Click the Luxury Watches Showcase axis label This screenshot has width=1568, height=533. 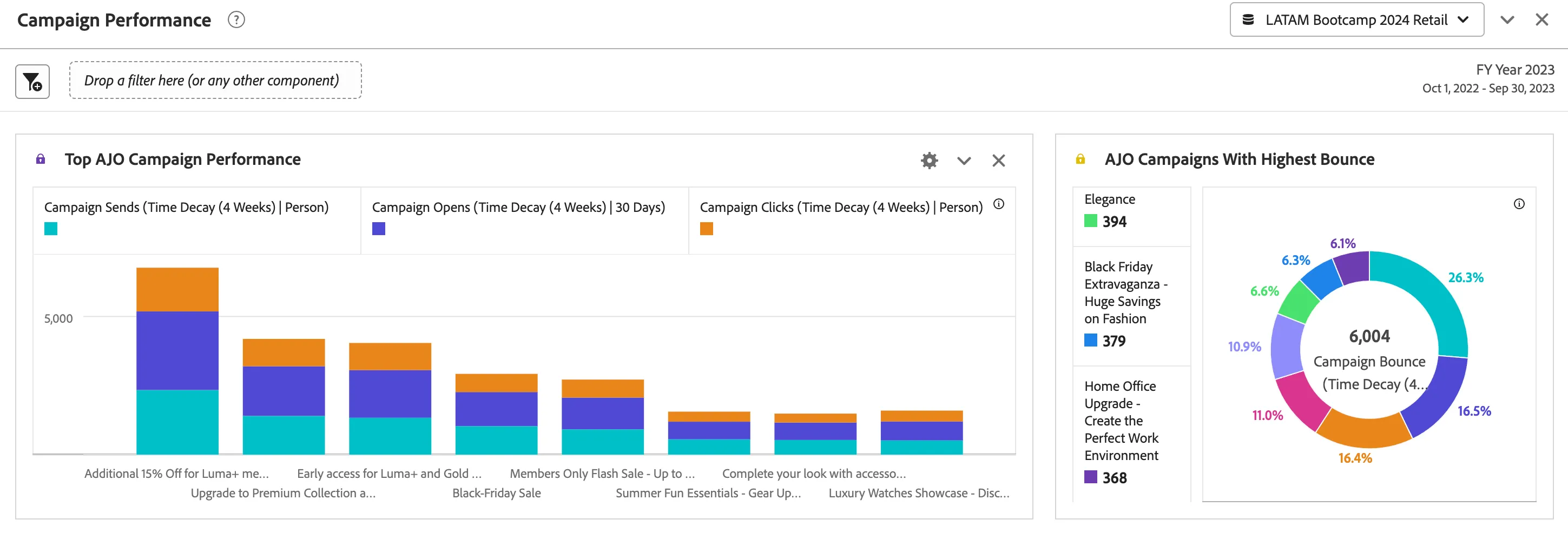click(x=919, y=494)
